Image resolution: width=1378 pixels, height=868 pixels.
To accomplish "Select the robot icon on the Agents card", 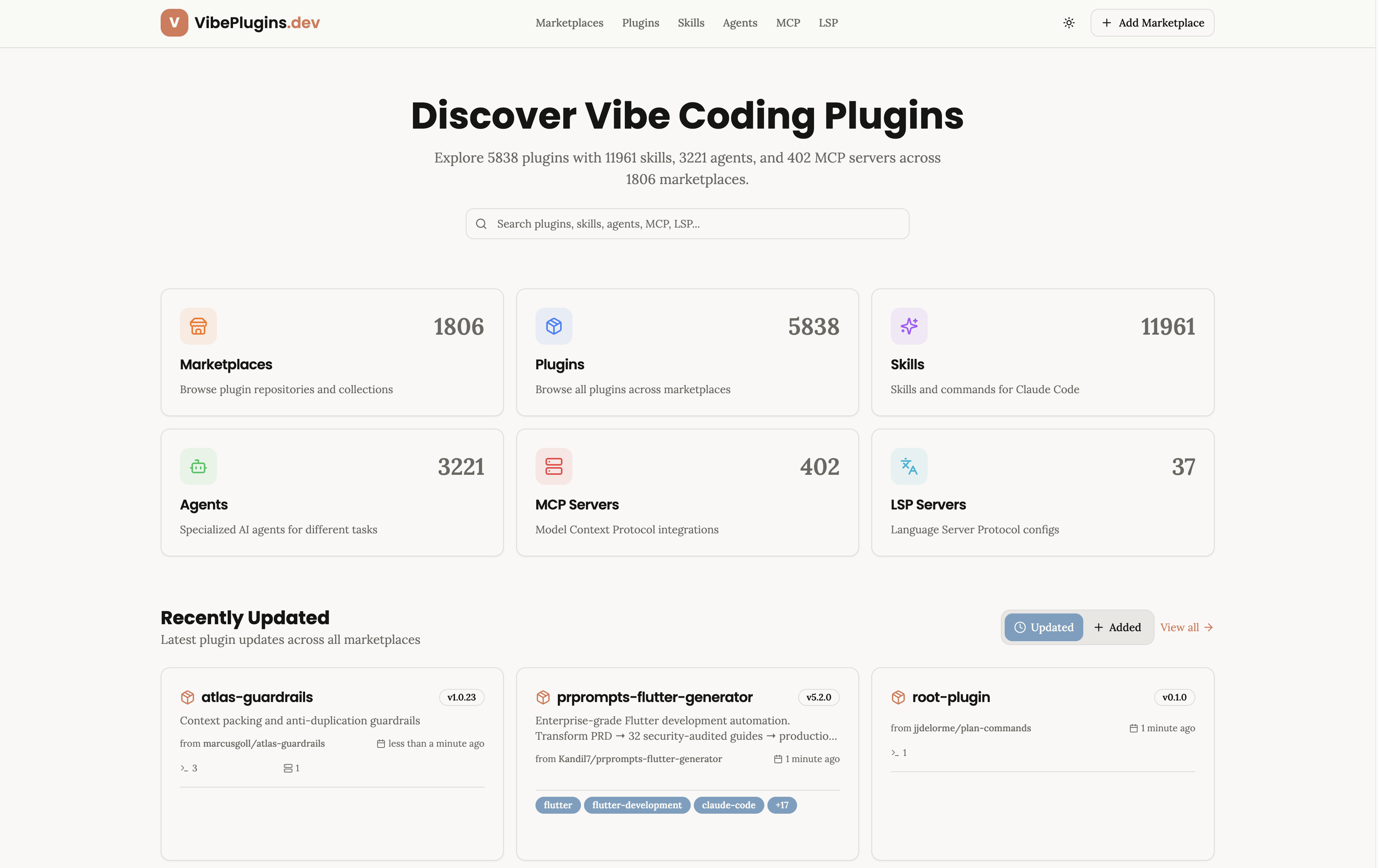I will (198, 466).
